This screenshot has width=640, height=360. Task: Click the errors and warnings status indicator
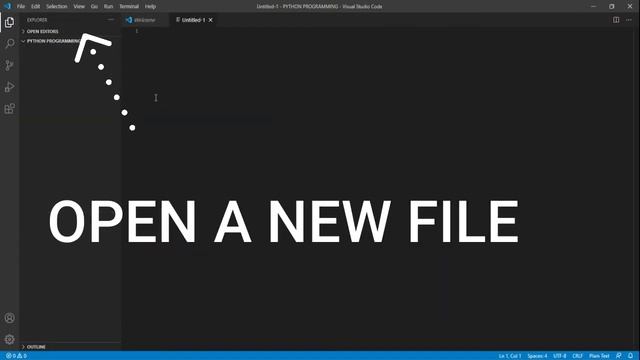(16, 356)
